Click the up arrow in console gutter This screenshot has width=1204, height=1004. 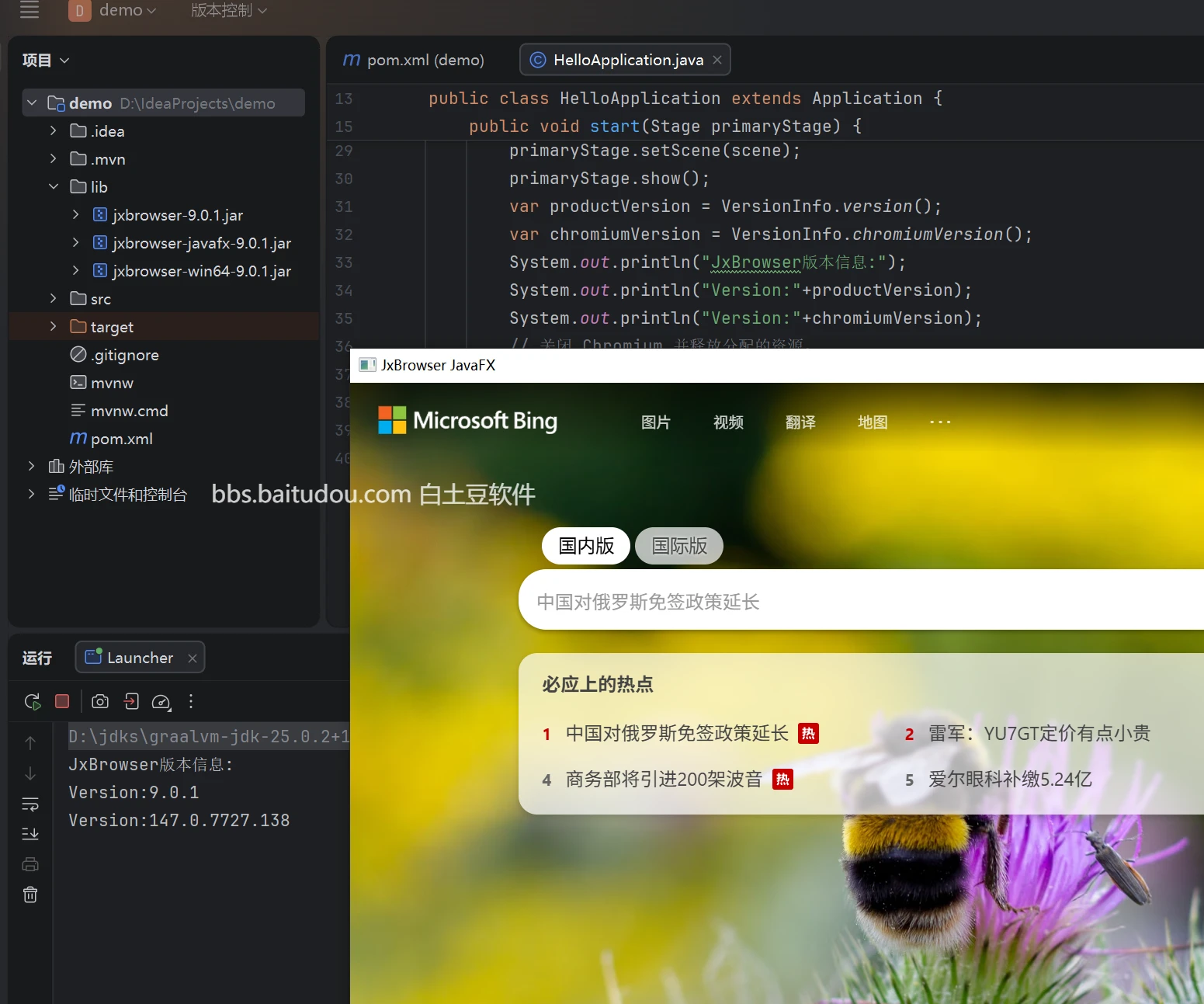pyautogui.click(x=30, y=743)
